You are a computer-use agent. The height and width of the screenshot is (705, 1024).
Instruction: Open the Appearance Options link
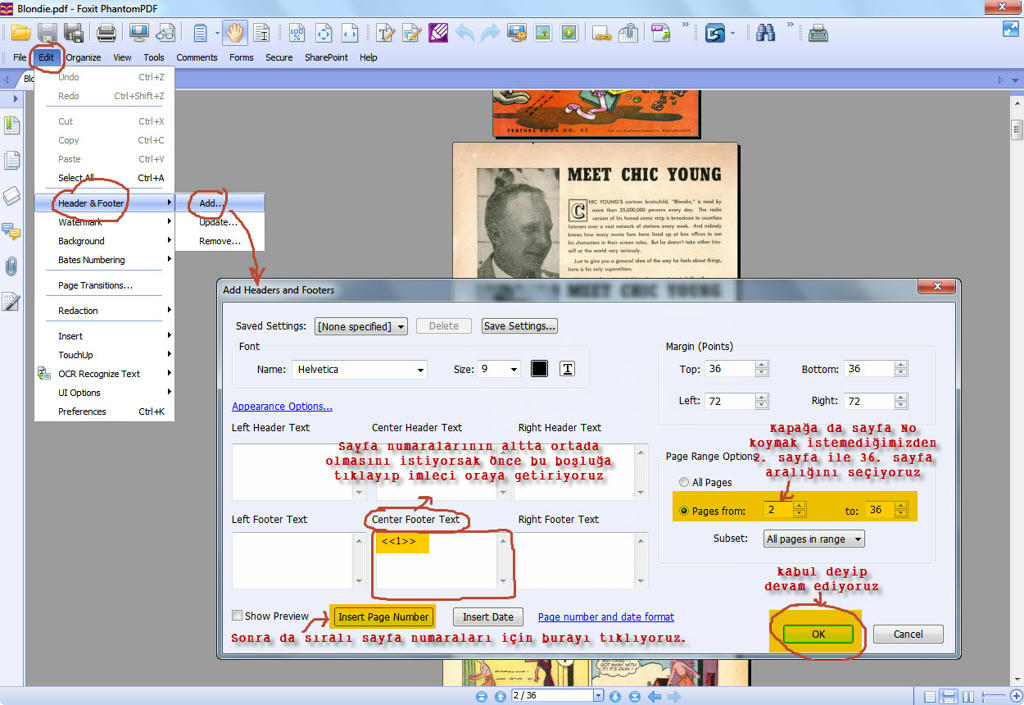282,407
